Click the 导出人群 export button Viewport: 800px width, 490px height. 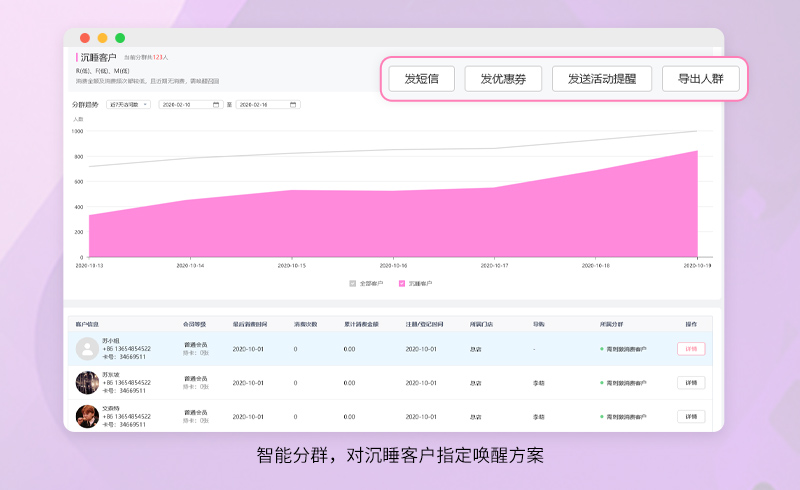click(700, 79)
